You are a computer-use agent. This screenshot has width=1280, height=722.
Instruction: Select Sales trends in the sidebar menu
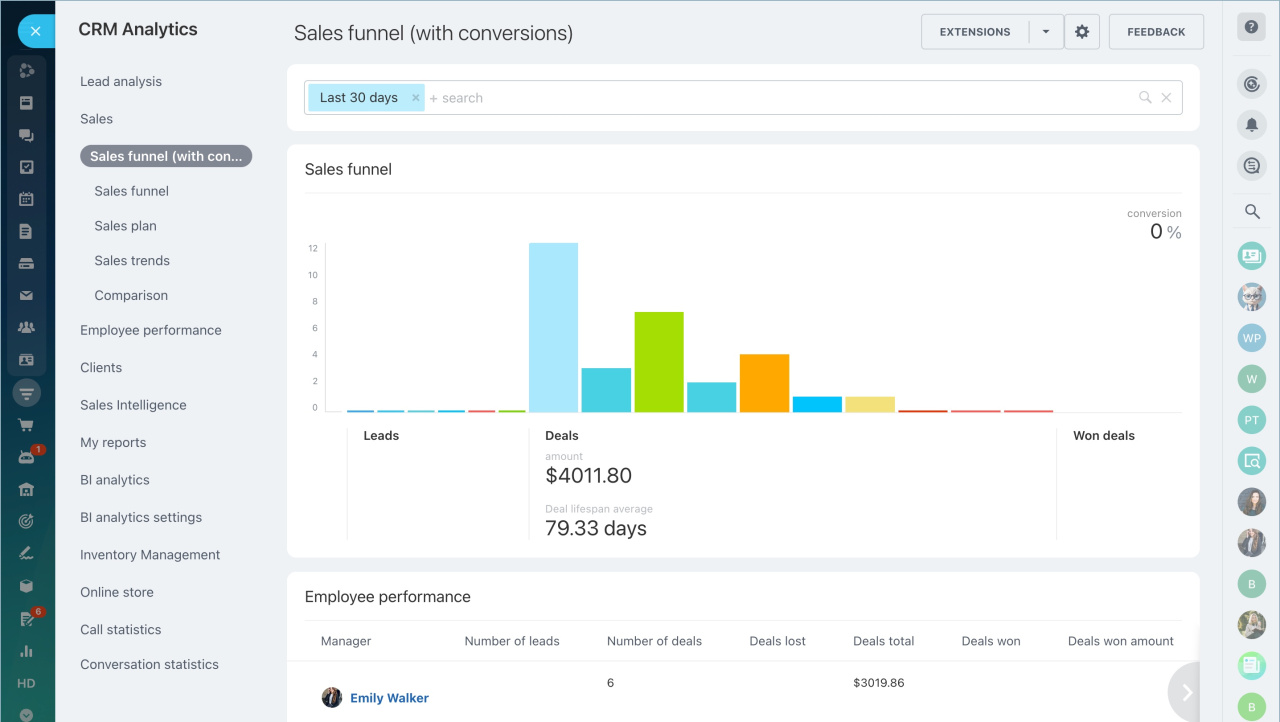132,261
